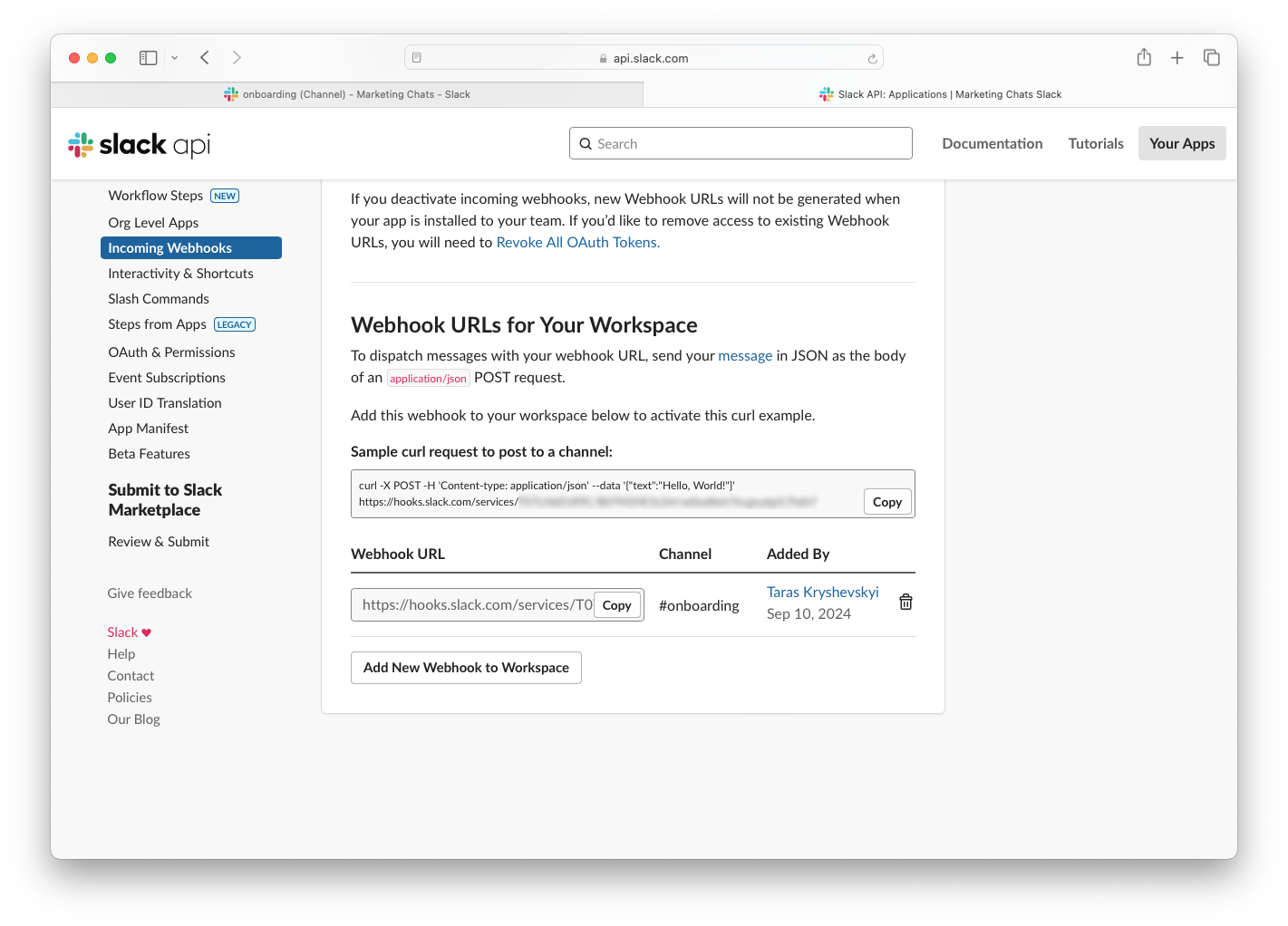
Task: Copy the sample curl request
Action: [887, 502]
